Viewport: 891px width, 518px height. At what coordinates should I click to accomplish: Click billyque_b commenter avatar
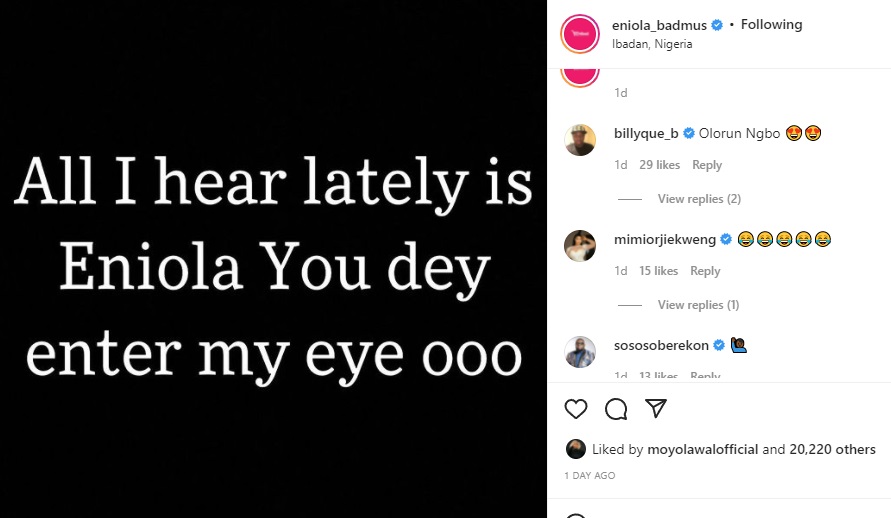580,140
